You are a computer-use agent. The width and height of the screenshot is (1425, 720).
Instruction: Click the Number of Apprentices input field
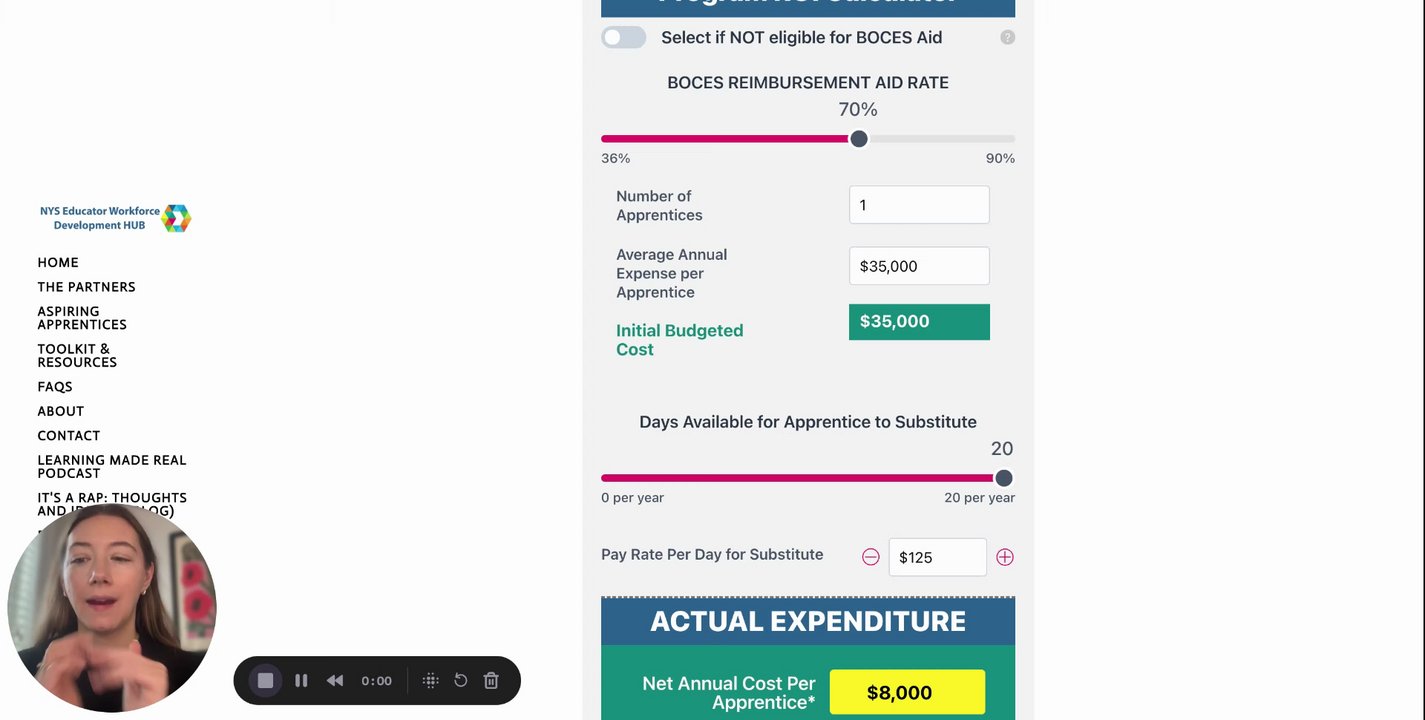point(919,205)
